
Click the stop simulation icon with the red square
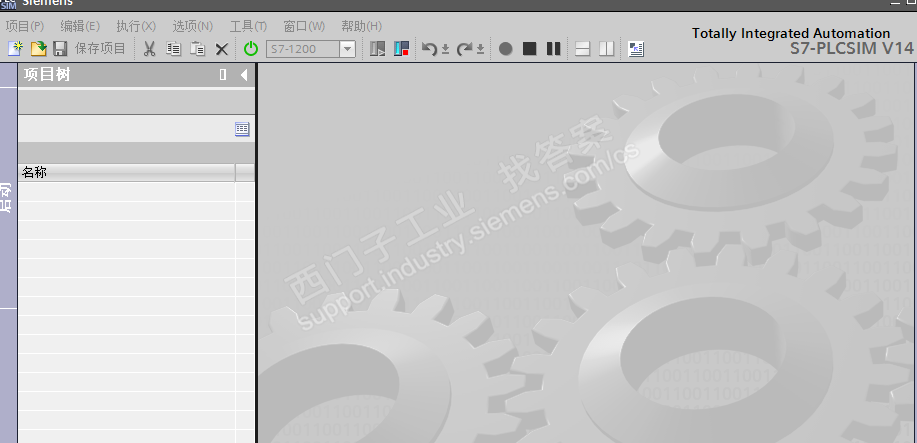click(401, 49)
